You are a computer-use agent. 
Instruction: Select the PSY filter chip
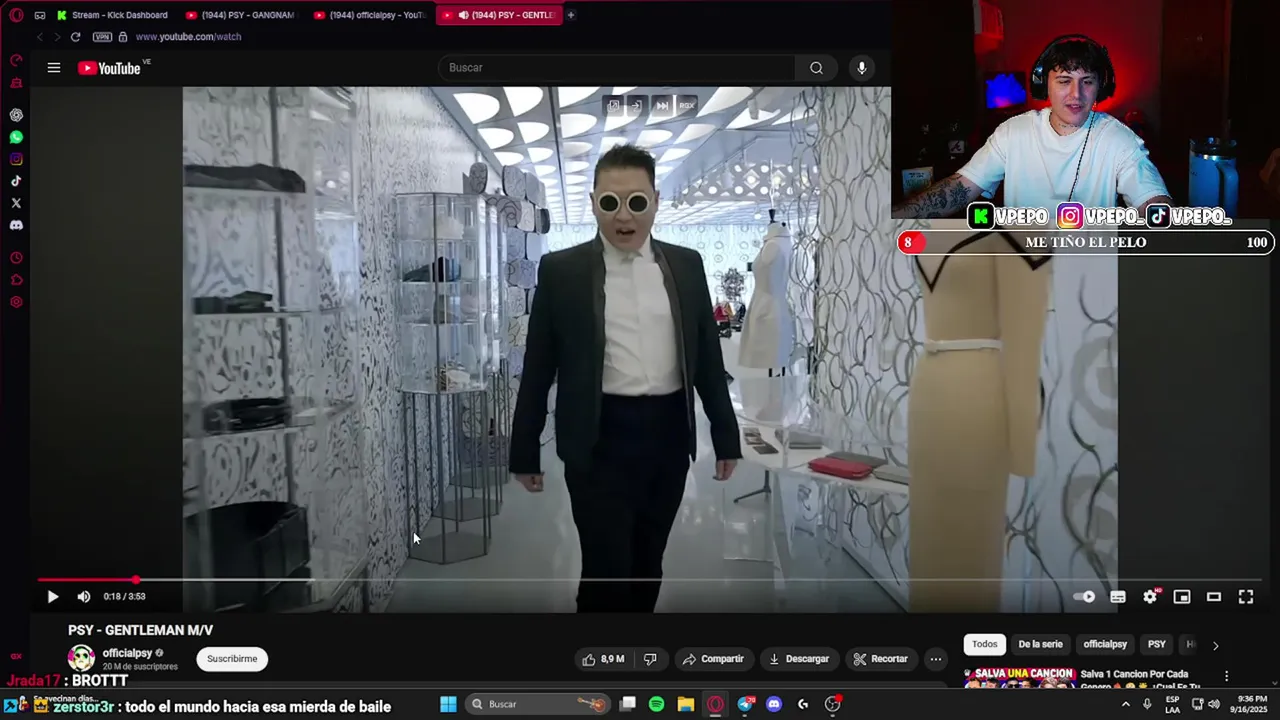click(1157, 645)
